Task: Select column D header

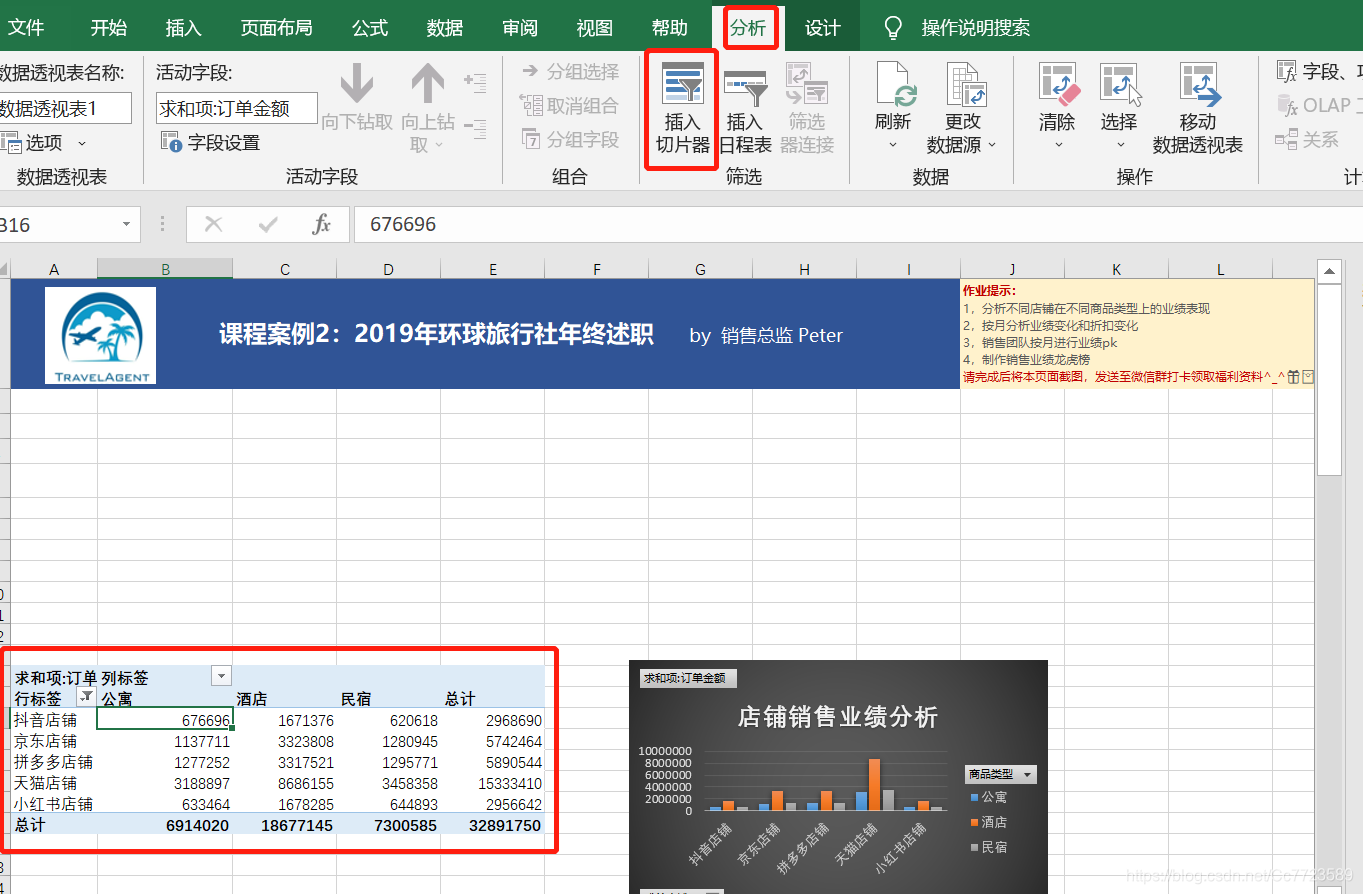Action: [x=388, y=269]
